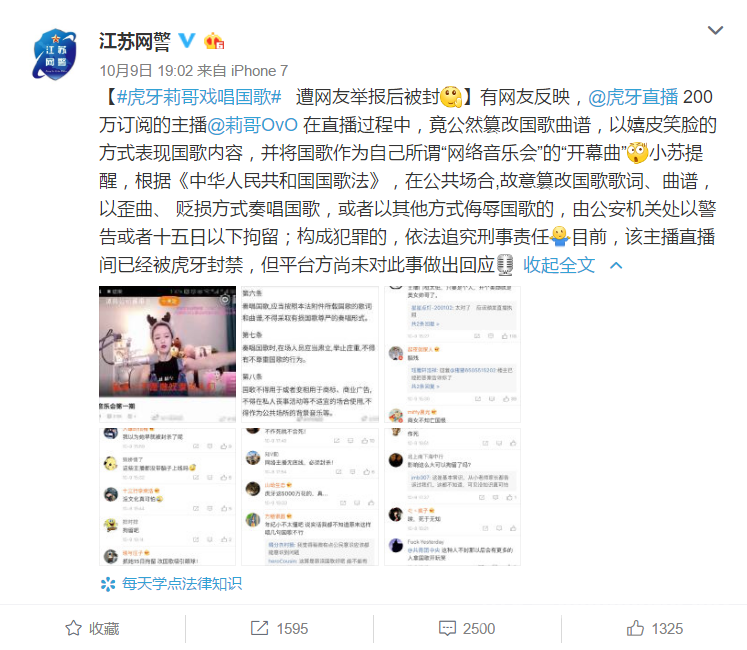
Task: Open the top-right comments screenshot thumbnail
Action: 452,354
